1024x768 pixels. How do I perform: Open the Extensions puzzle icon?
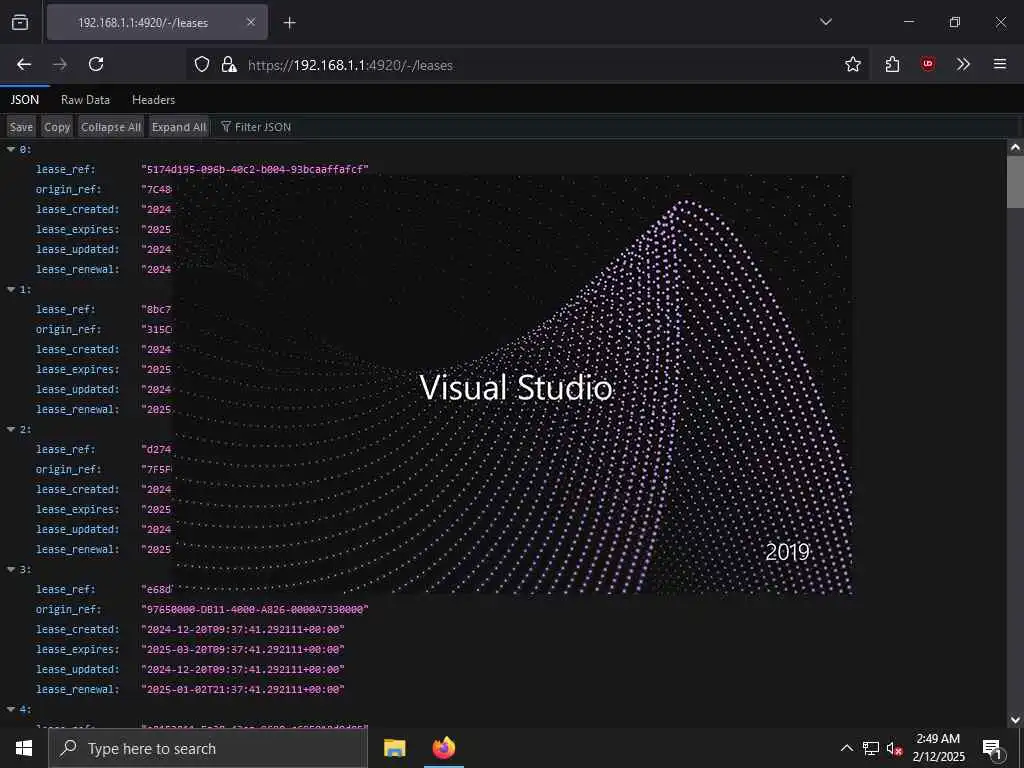pyautogui.click(x=892, y=64)
